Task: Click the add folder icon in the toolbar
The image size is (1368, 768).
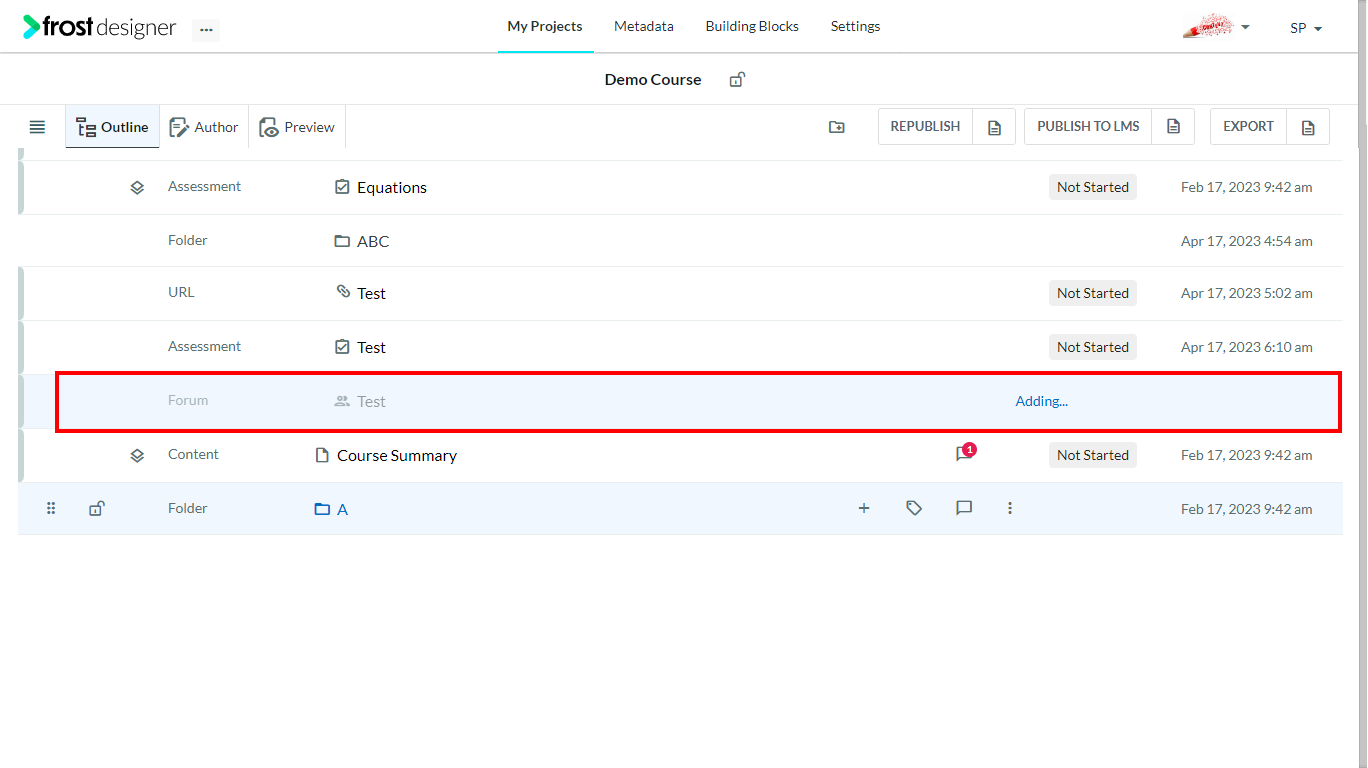Action: coord(837,127)
